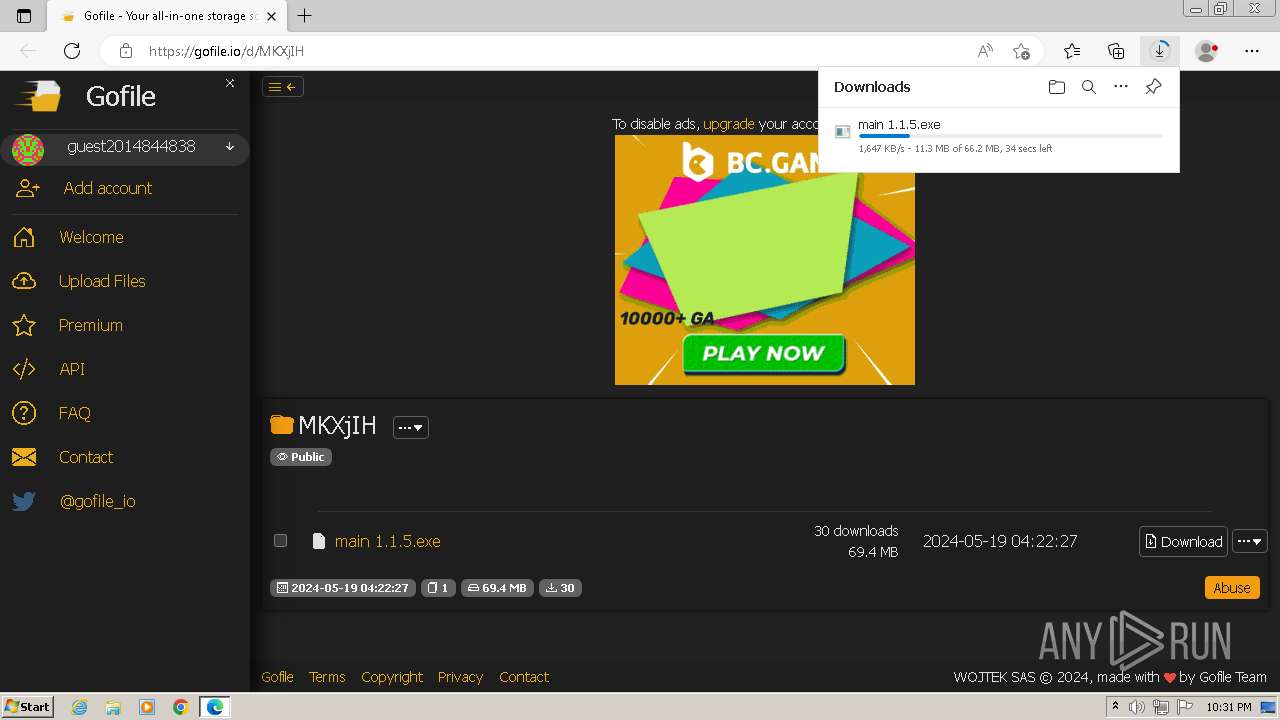Click Download button for main 1.1.5.exe
This screenshot has height=720, width=1280.
[1183, 541]
